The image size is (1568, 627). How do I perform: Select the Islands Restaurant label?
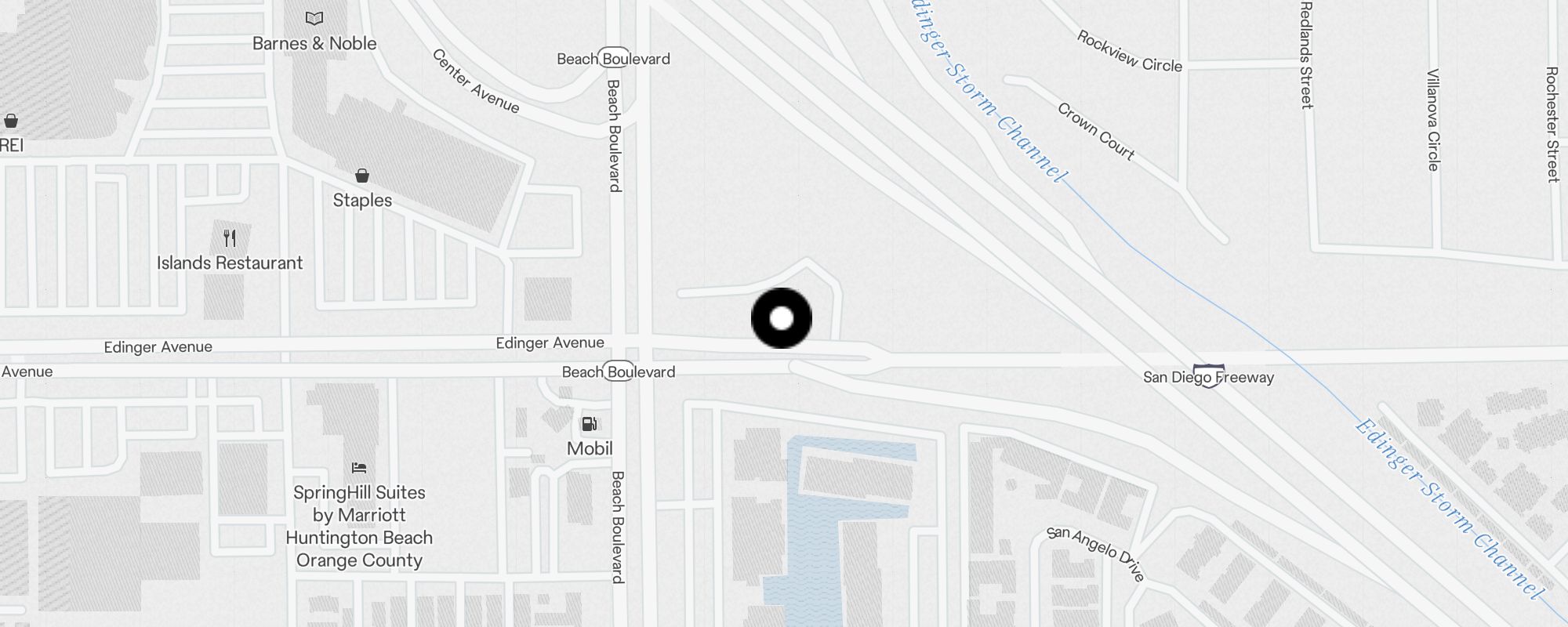(230, 263)
